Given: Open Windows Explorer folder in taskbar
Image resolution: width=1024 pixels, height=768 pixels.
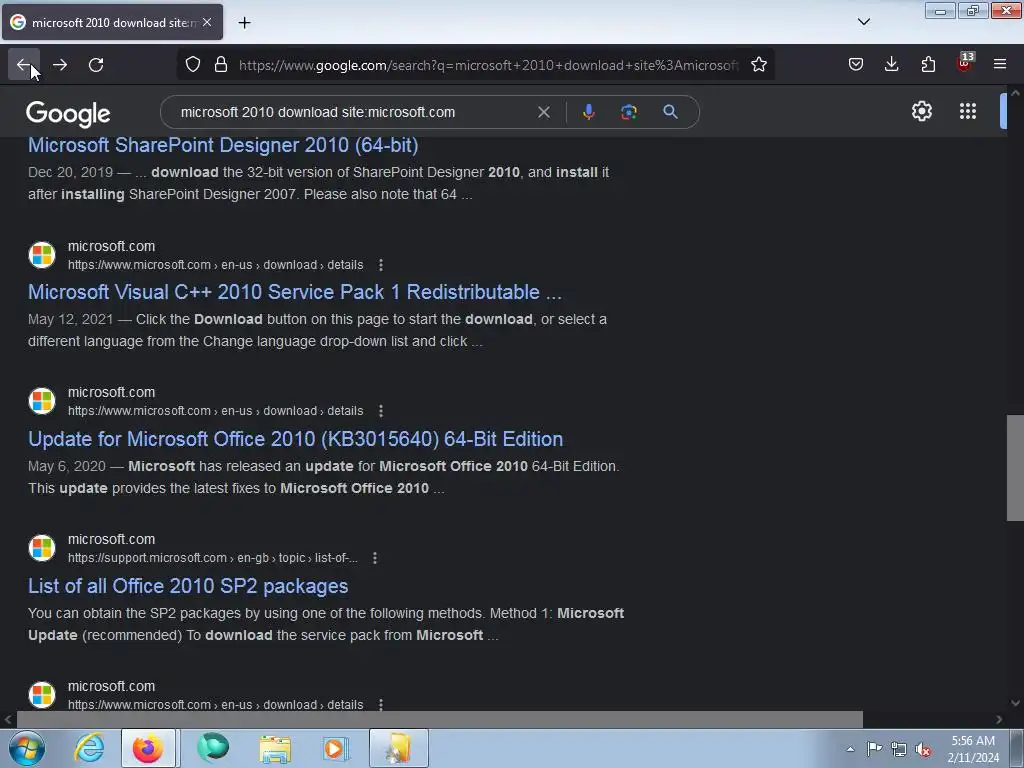Looking at the screenshot, I should point(275,748).
